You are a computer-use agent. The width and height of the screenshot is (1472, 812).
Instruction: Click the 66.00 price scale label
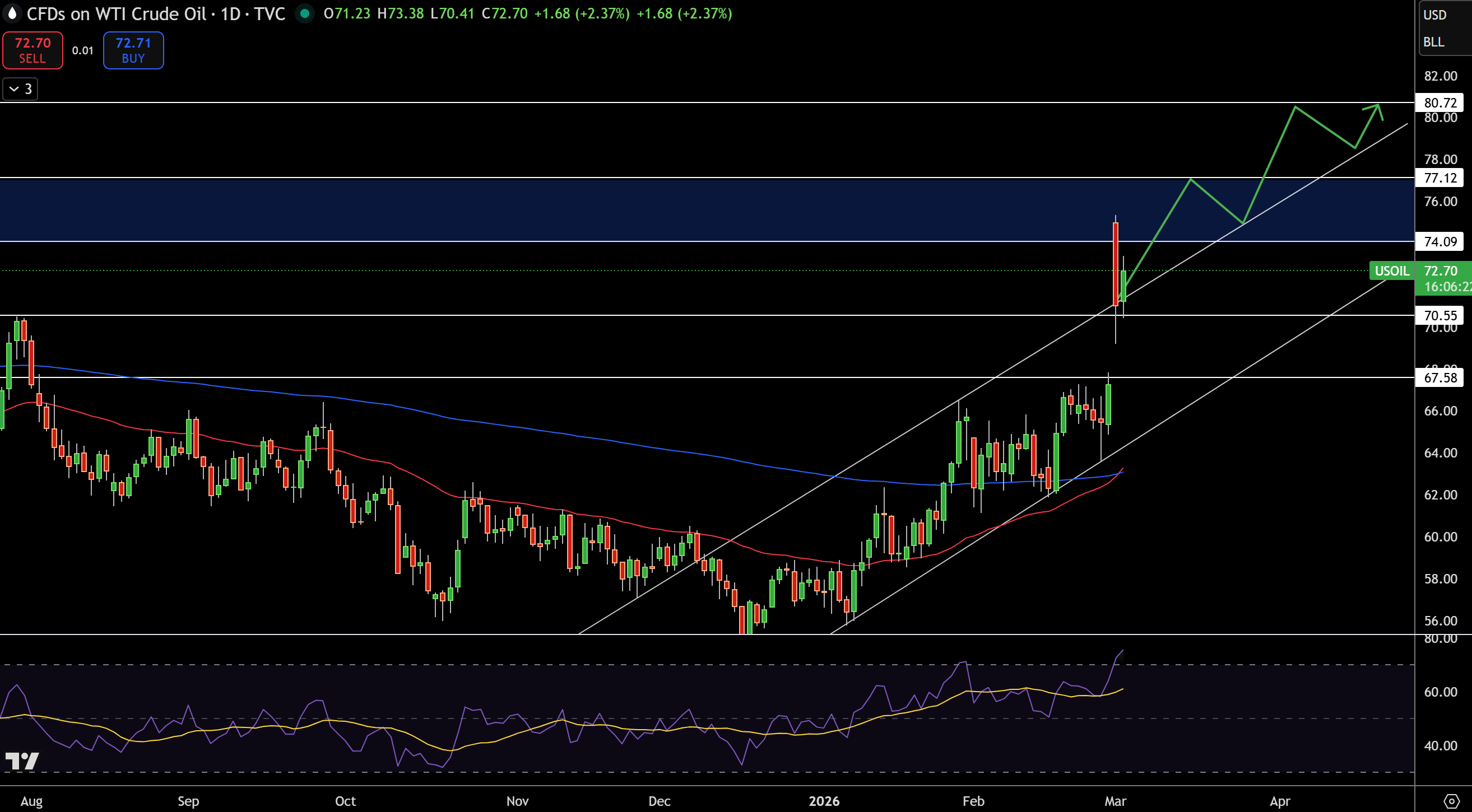coord(1441,411)
